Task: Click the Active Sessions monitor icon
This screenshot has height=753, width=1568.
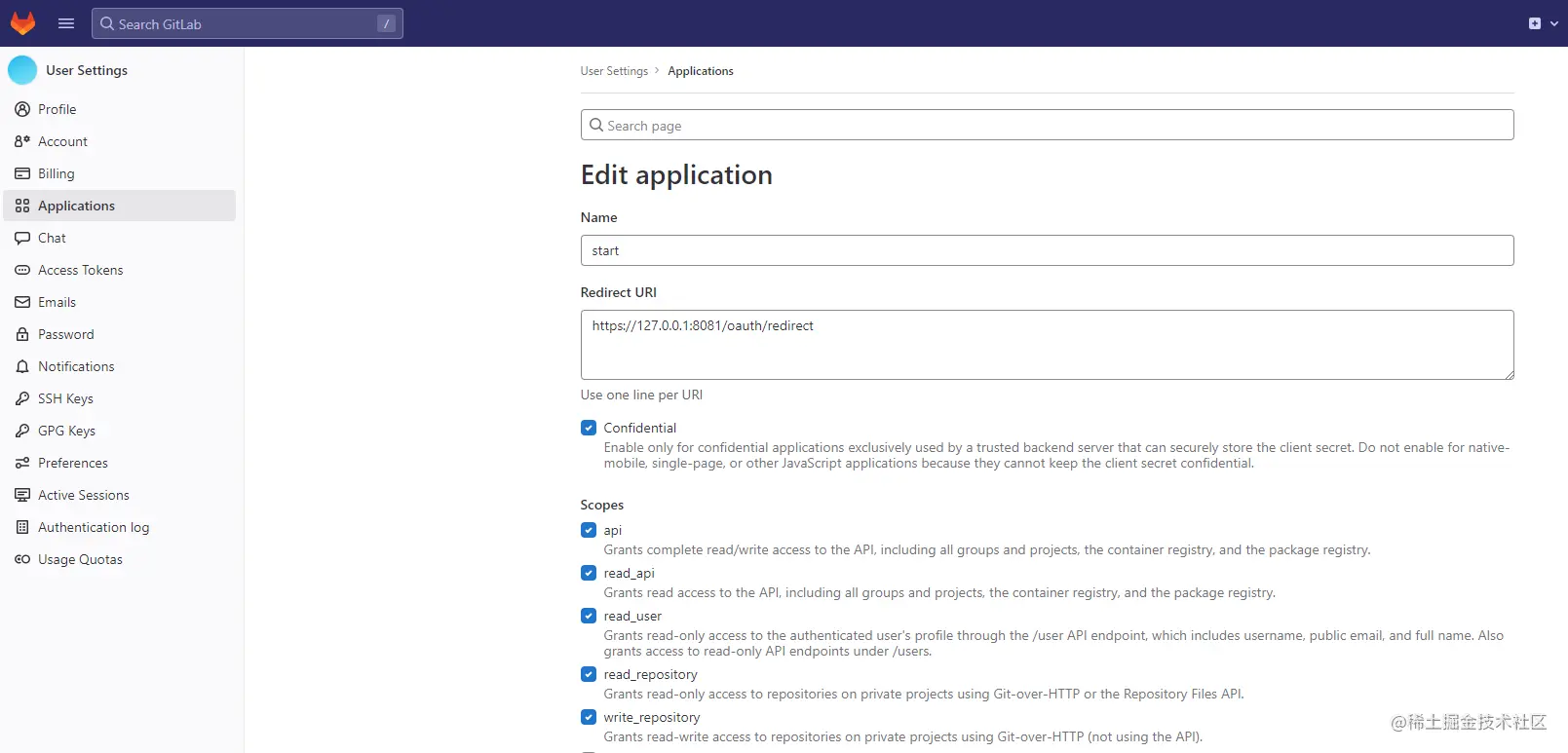Action: coord(22,495)
